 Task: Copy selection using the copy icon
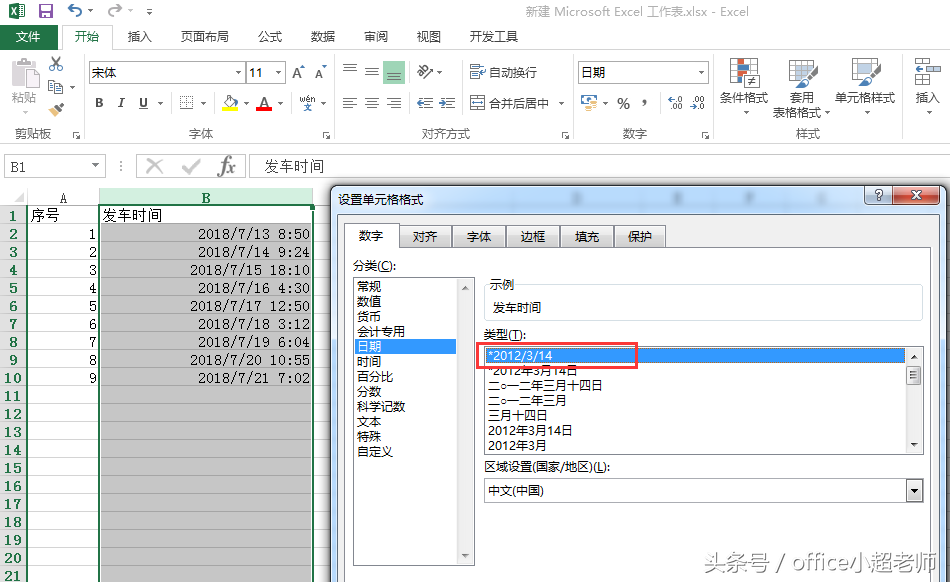(x=55, y=87)
